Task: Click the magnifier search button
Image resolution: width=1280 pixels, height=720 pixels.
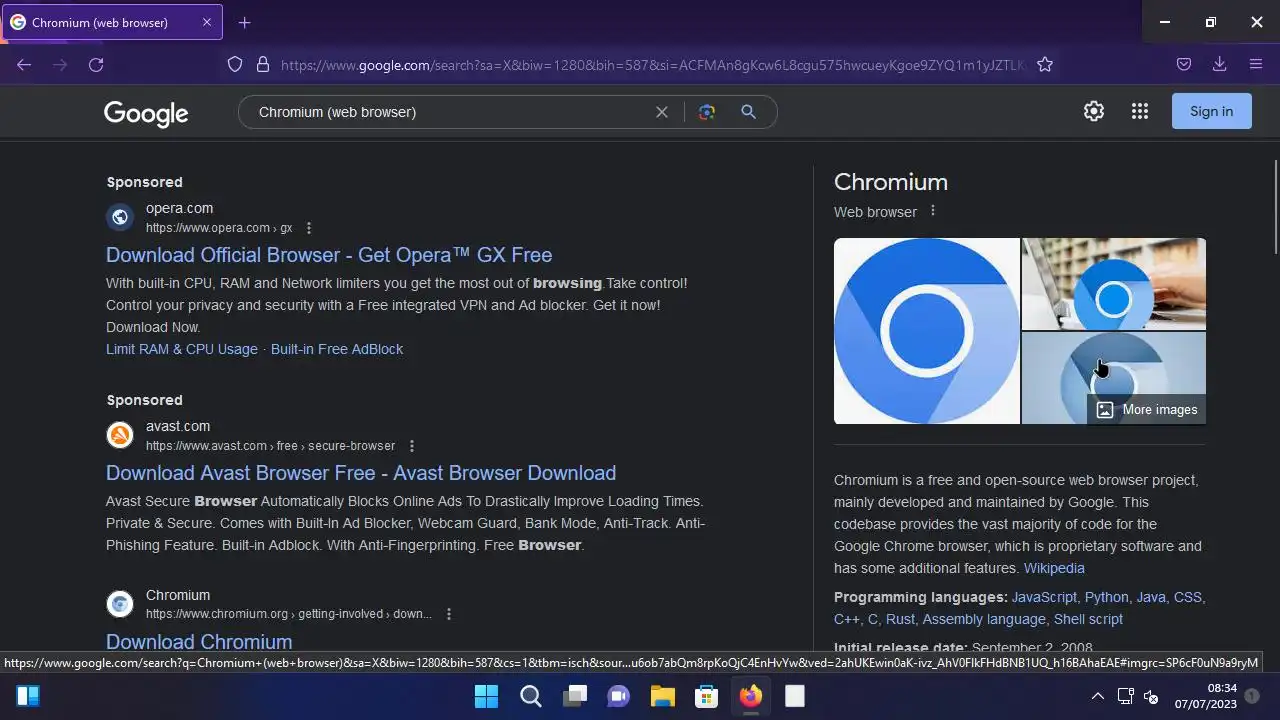Action: 748,112
